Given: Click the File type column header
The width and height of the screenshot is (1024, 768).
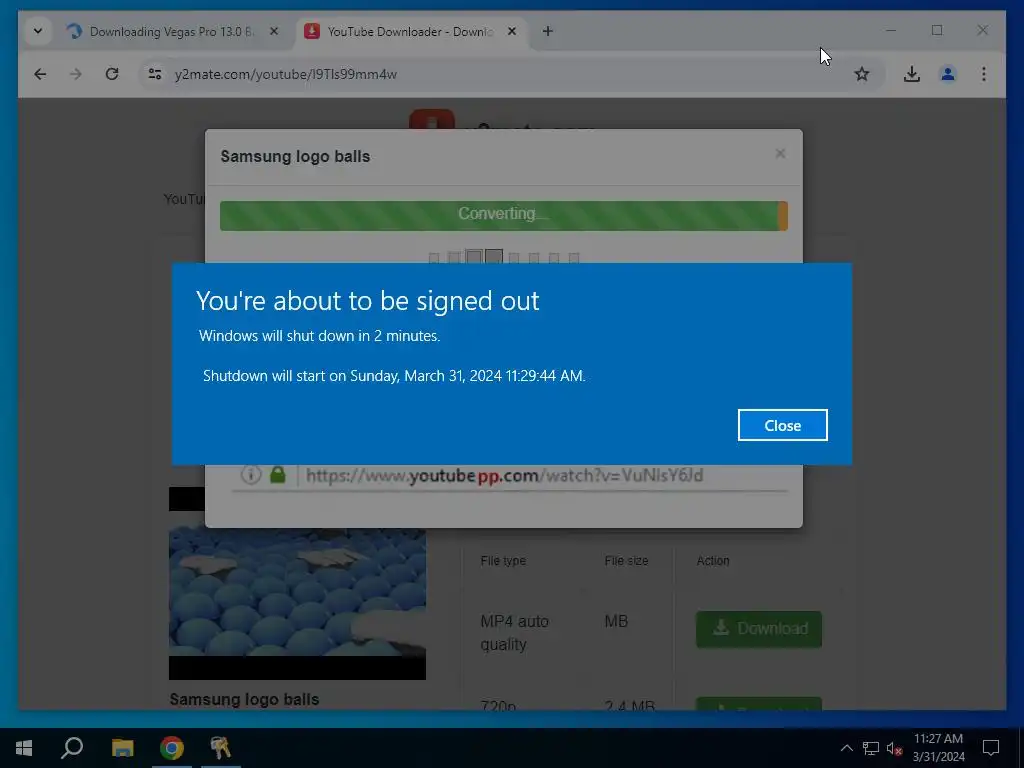Looking at the screenshot, I should click(503, 560).
